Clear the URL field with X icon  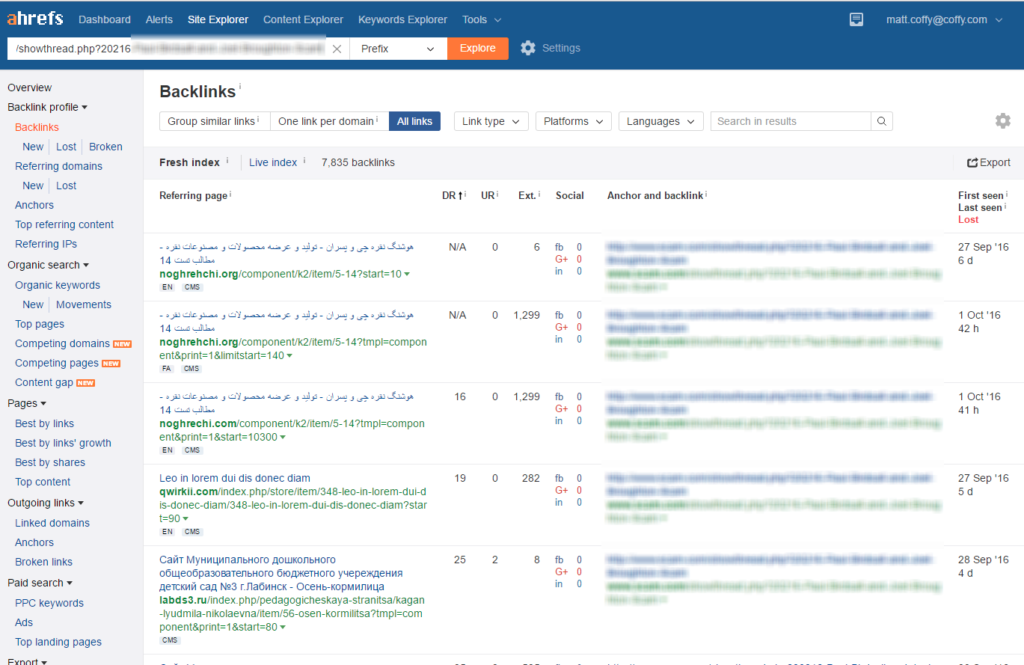click(336, 48)
